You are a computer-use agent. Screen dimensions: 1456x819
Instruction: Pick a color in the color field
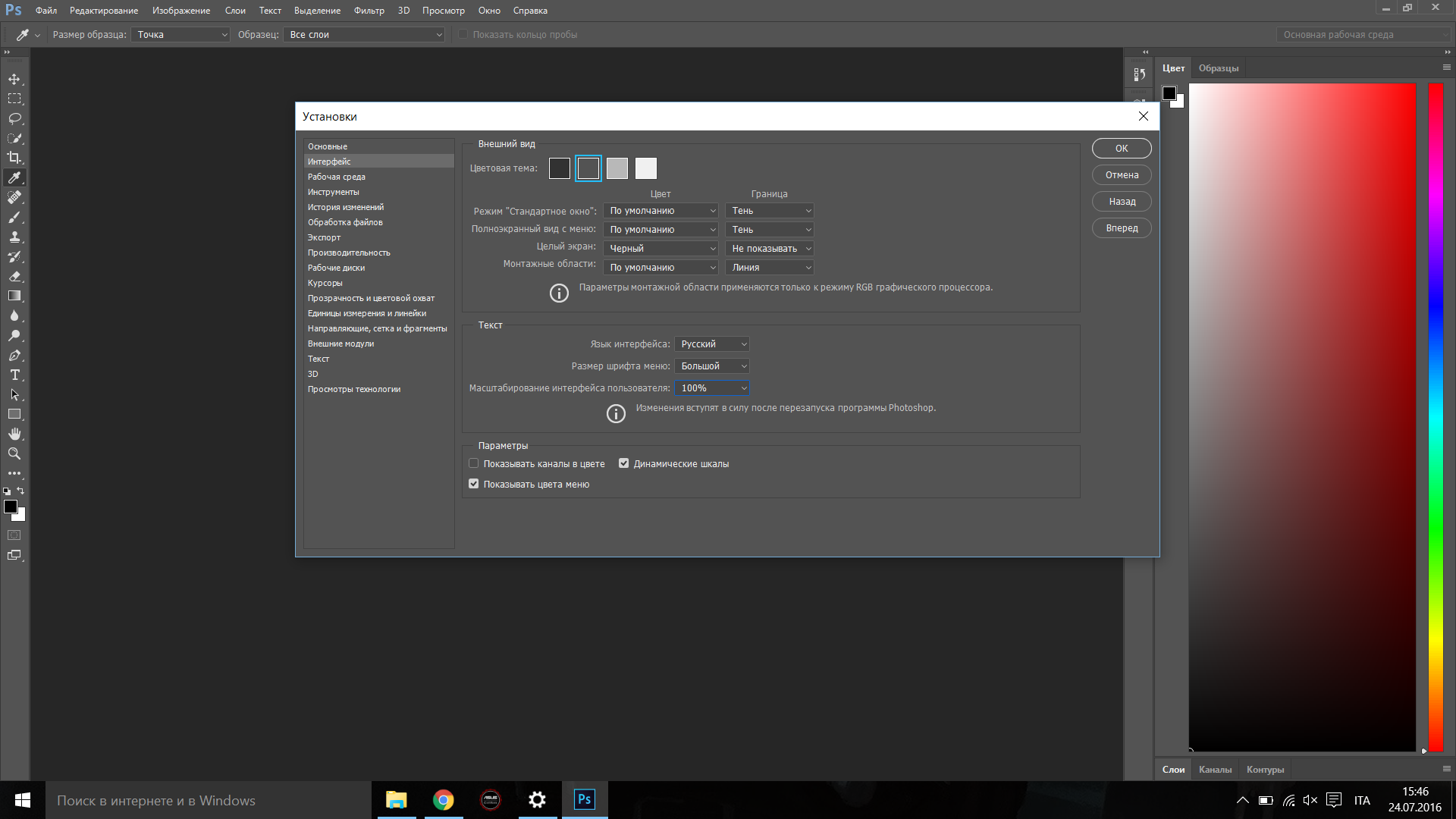pos(1302,417)
